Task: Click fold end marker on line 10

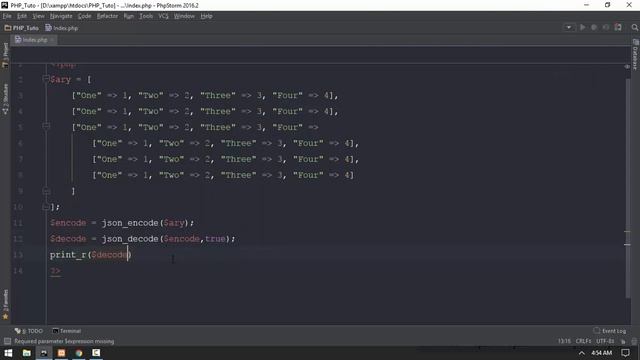Action: [46, 207]
